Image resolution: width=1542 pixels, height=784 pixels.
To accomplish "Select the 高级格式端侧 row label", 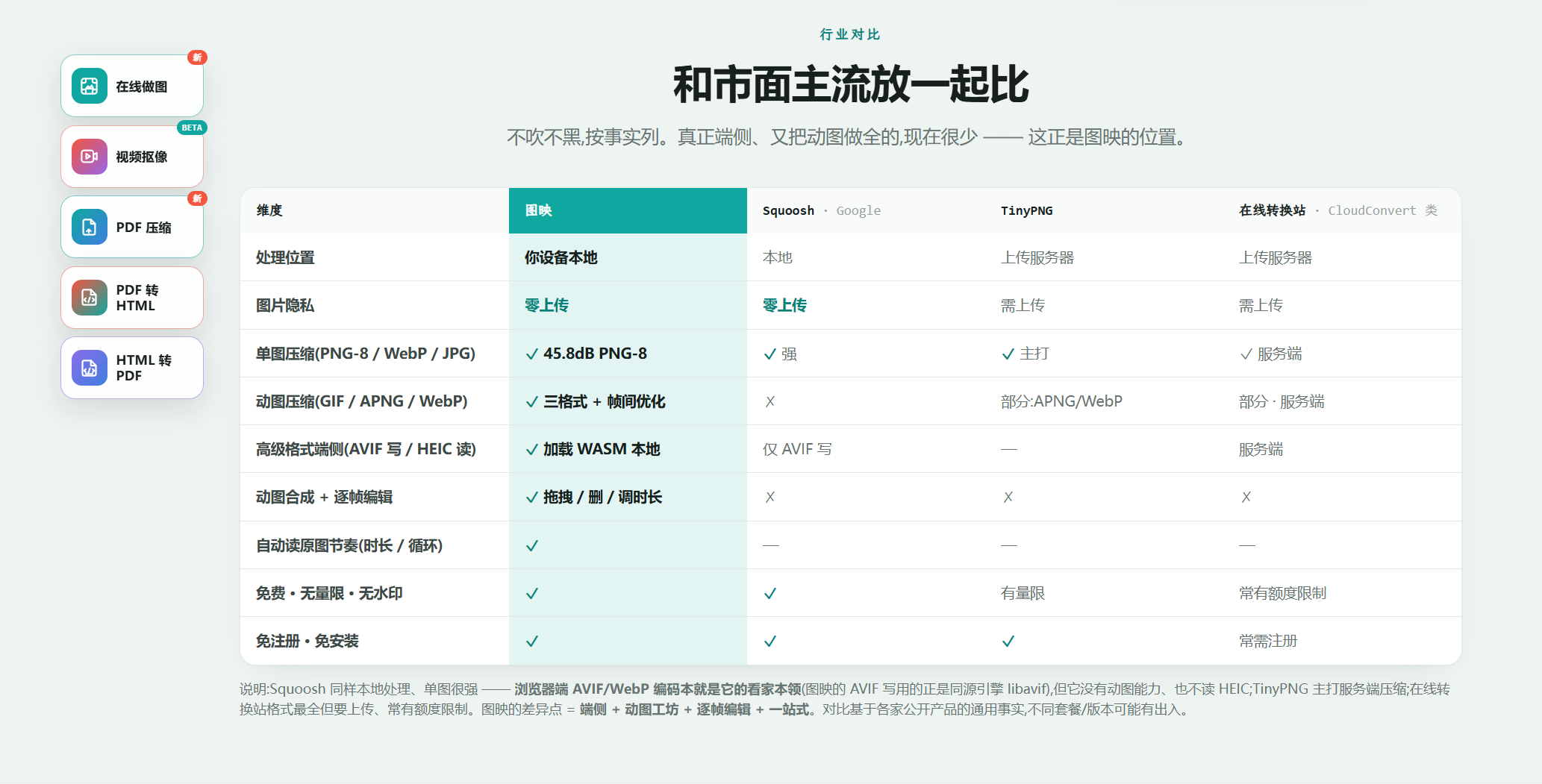I will pos(366,449).
